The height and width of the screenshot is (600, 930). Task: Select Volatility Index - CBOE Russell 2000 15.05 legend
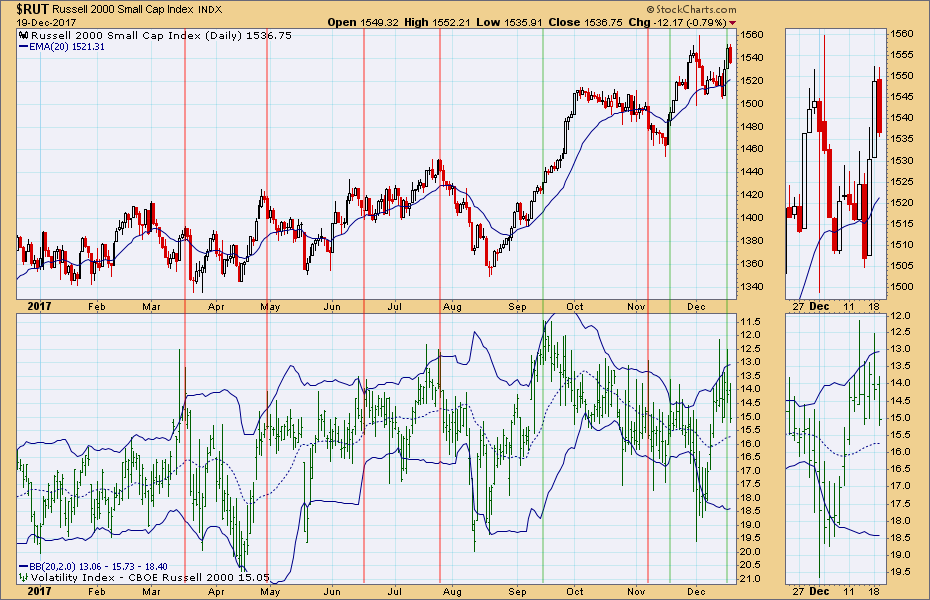point(150,577)
